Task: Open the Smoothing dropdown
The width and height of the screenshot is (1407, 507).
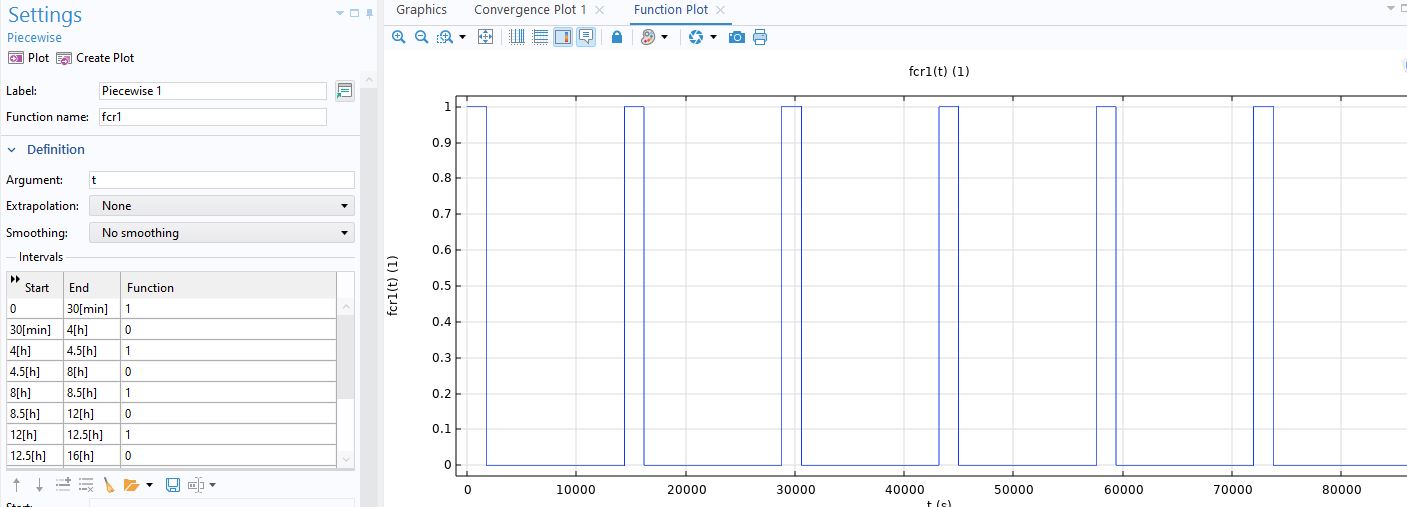Action: [222, 233]
